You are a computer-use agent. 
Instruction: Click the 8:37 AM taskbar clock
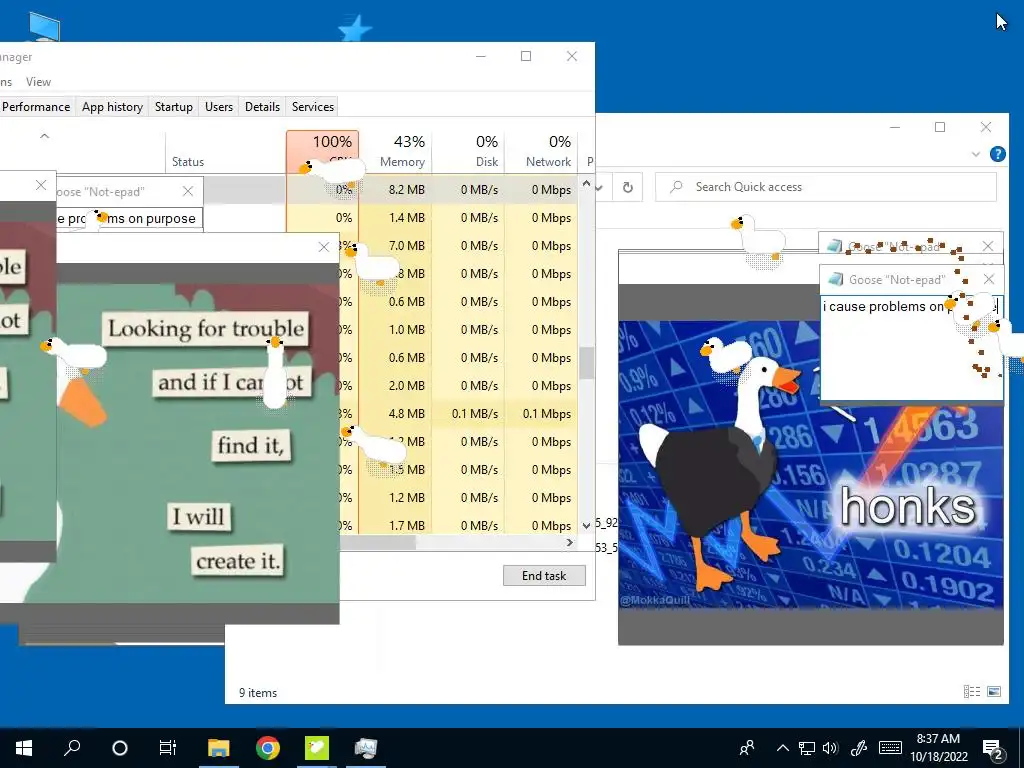click(938, 748)
